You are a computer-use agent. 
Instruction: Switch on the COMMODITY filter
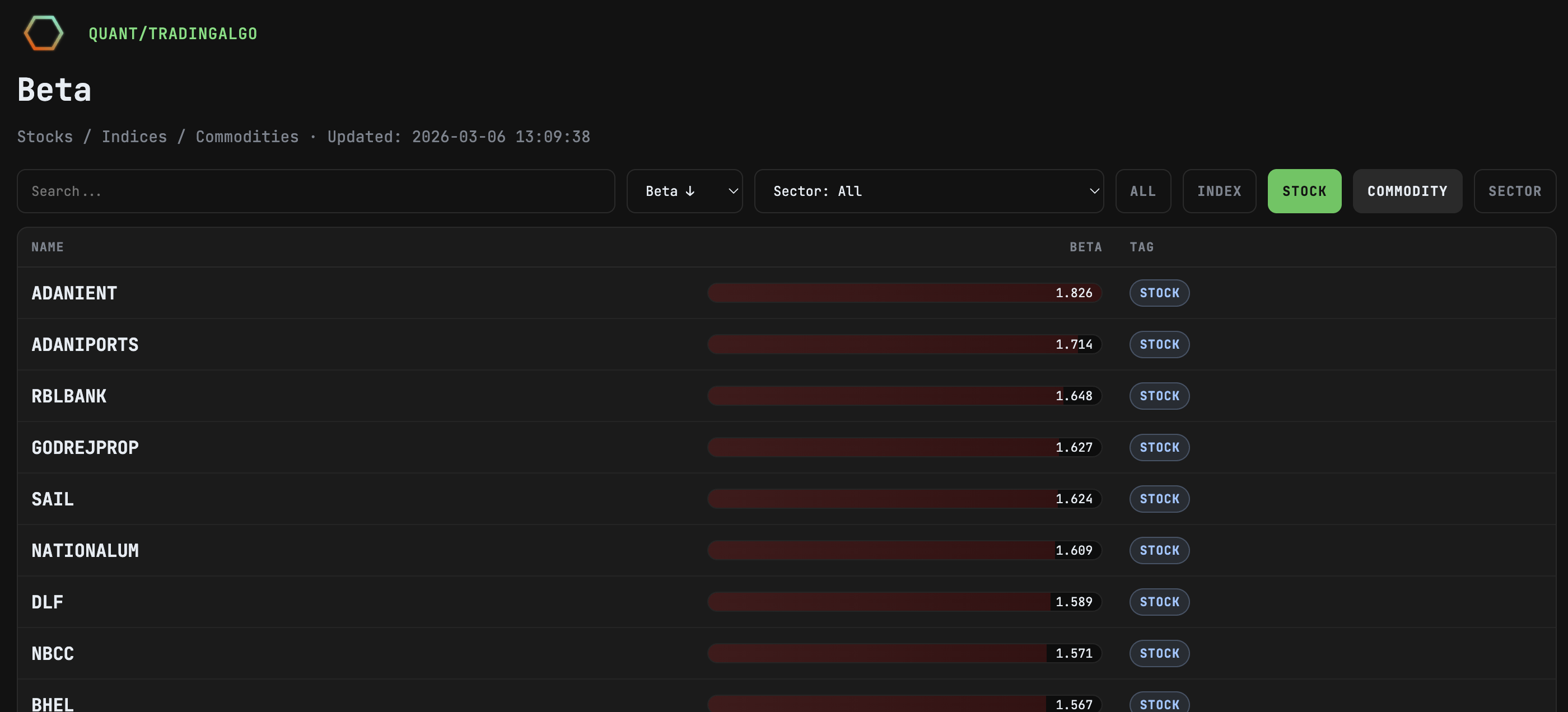(1407, 190)
